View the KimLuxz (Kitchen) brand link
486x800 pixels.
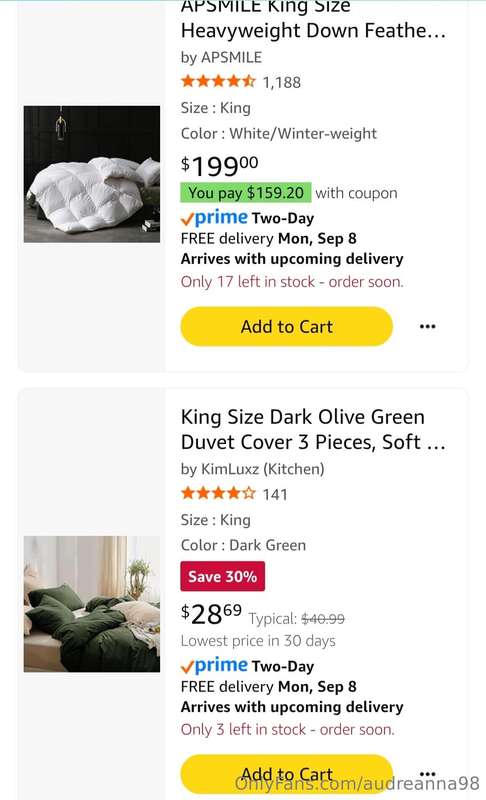pyautogui.click(x=252, y=469)
